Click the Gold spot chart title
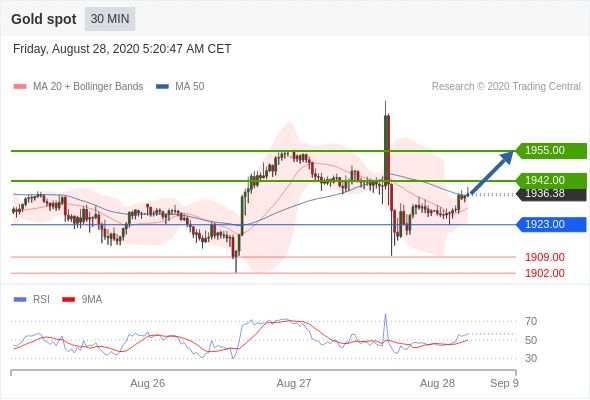Viewport: 590px width, 400px height. (44, 19)
